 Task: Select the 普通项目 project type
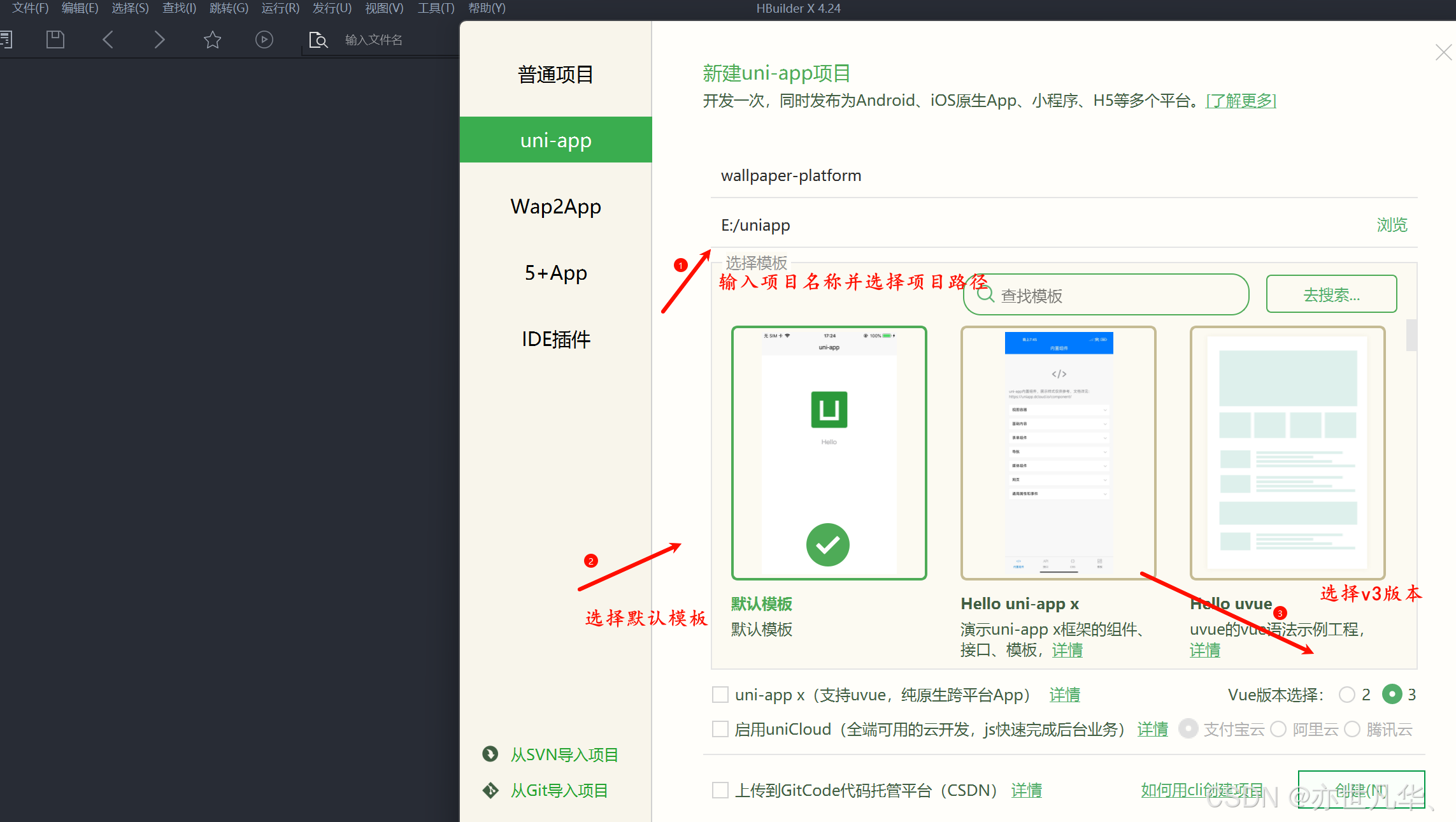click(556, 75)
